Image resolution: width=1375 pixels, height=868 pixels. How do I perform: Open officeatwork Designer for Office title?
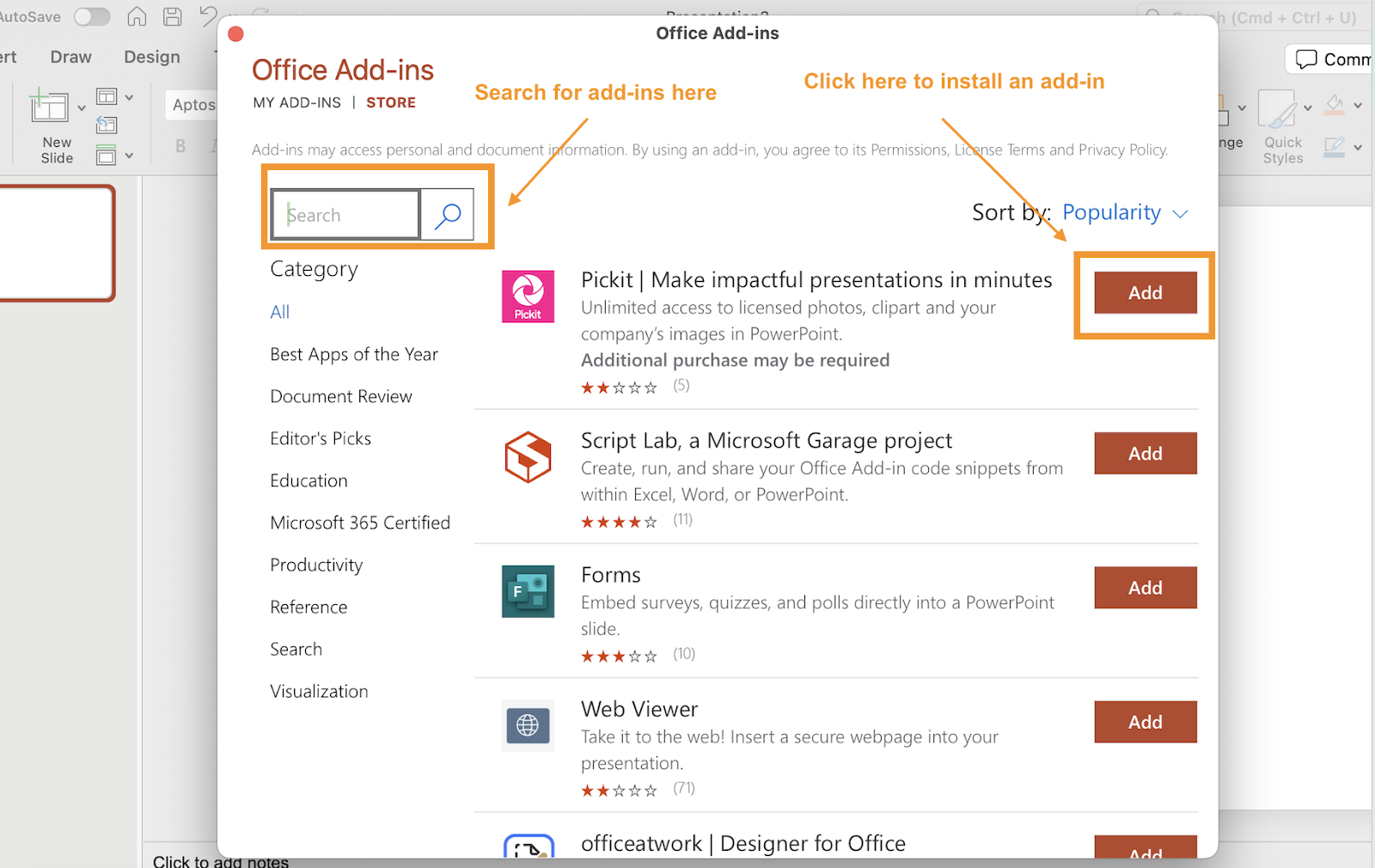743,844
